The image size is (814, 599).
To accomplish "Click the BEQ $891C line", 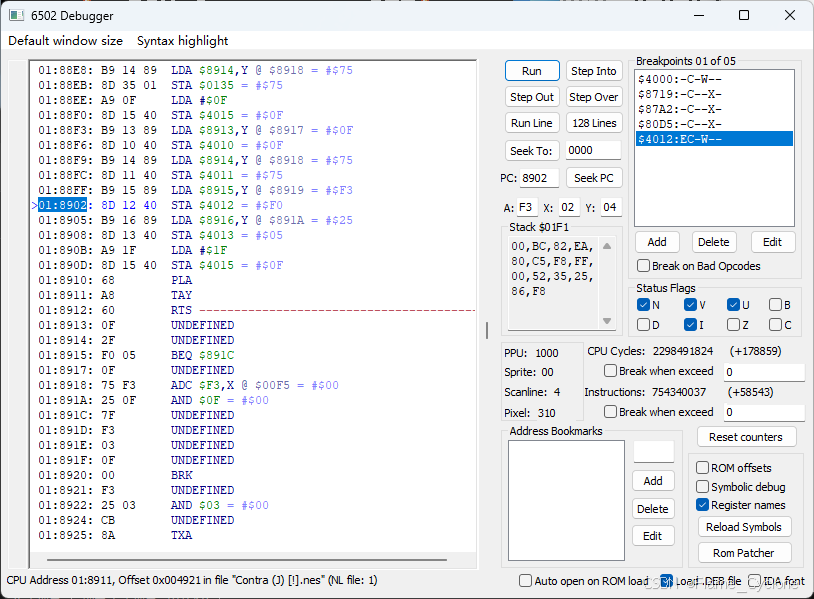I will coord(136,355).
